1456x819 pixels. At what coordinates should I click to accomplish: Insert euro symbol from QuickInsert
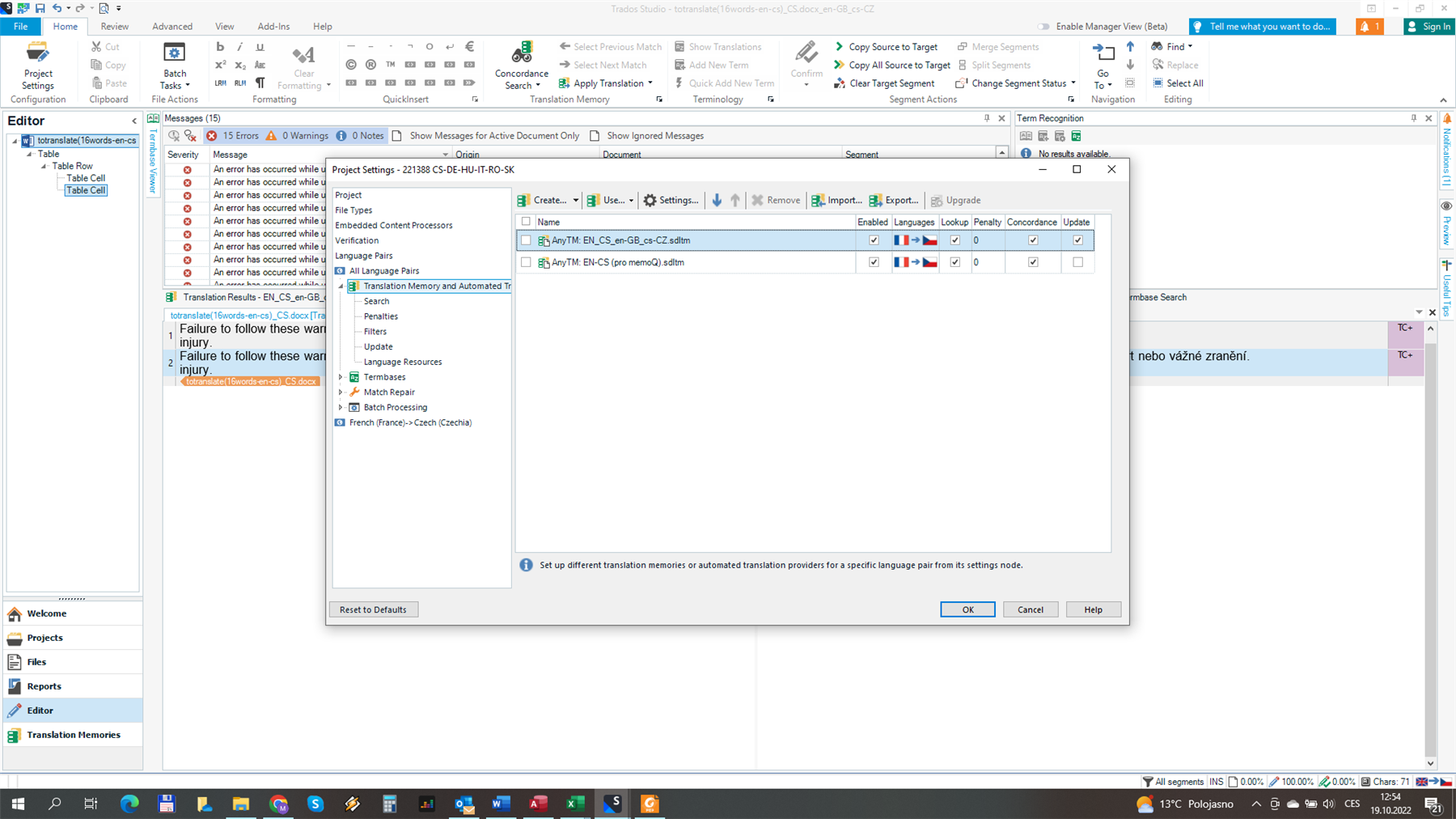[x=469, y=47]
